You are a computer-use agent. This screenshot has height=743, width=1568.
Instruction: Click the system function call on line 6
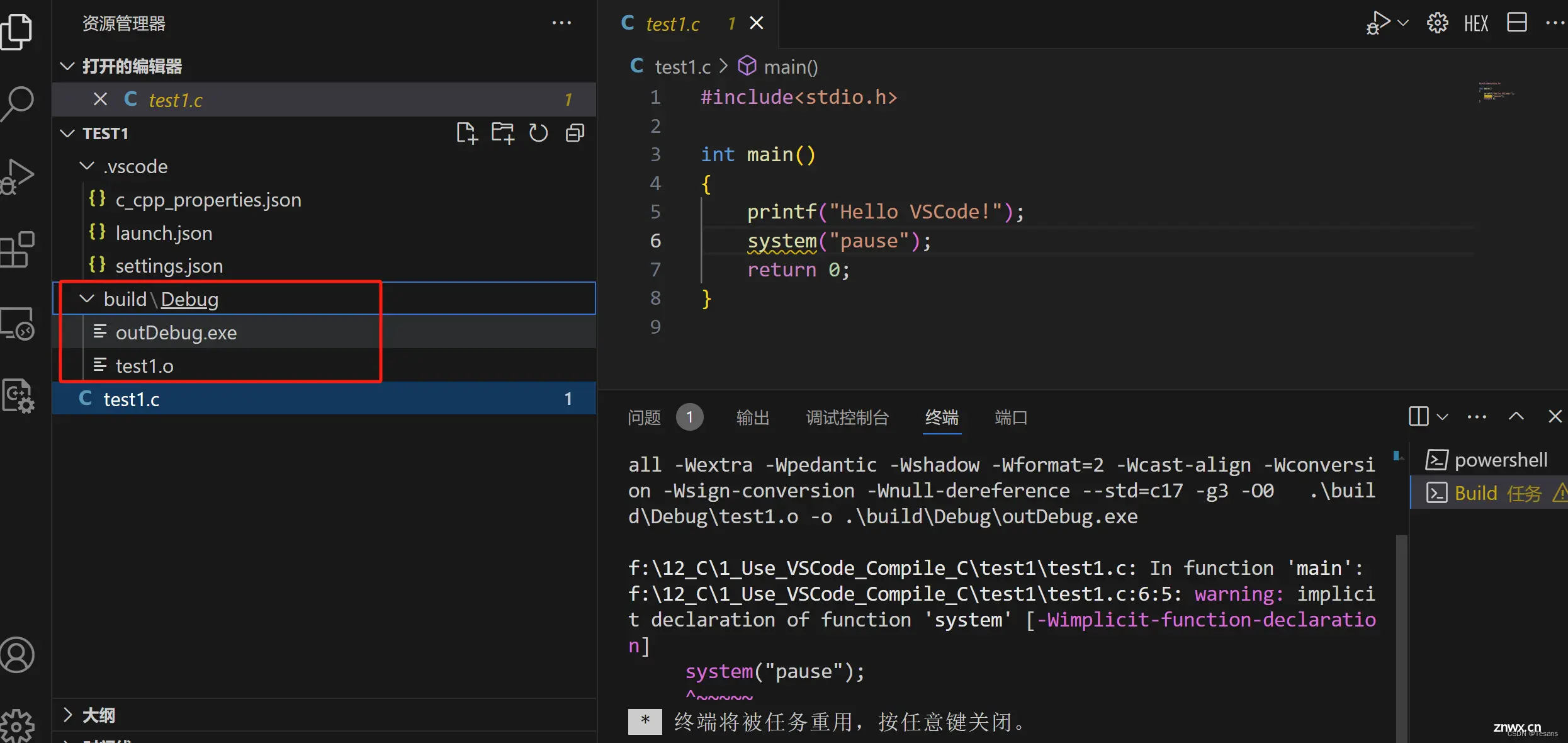(x=781, y=241)
